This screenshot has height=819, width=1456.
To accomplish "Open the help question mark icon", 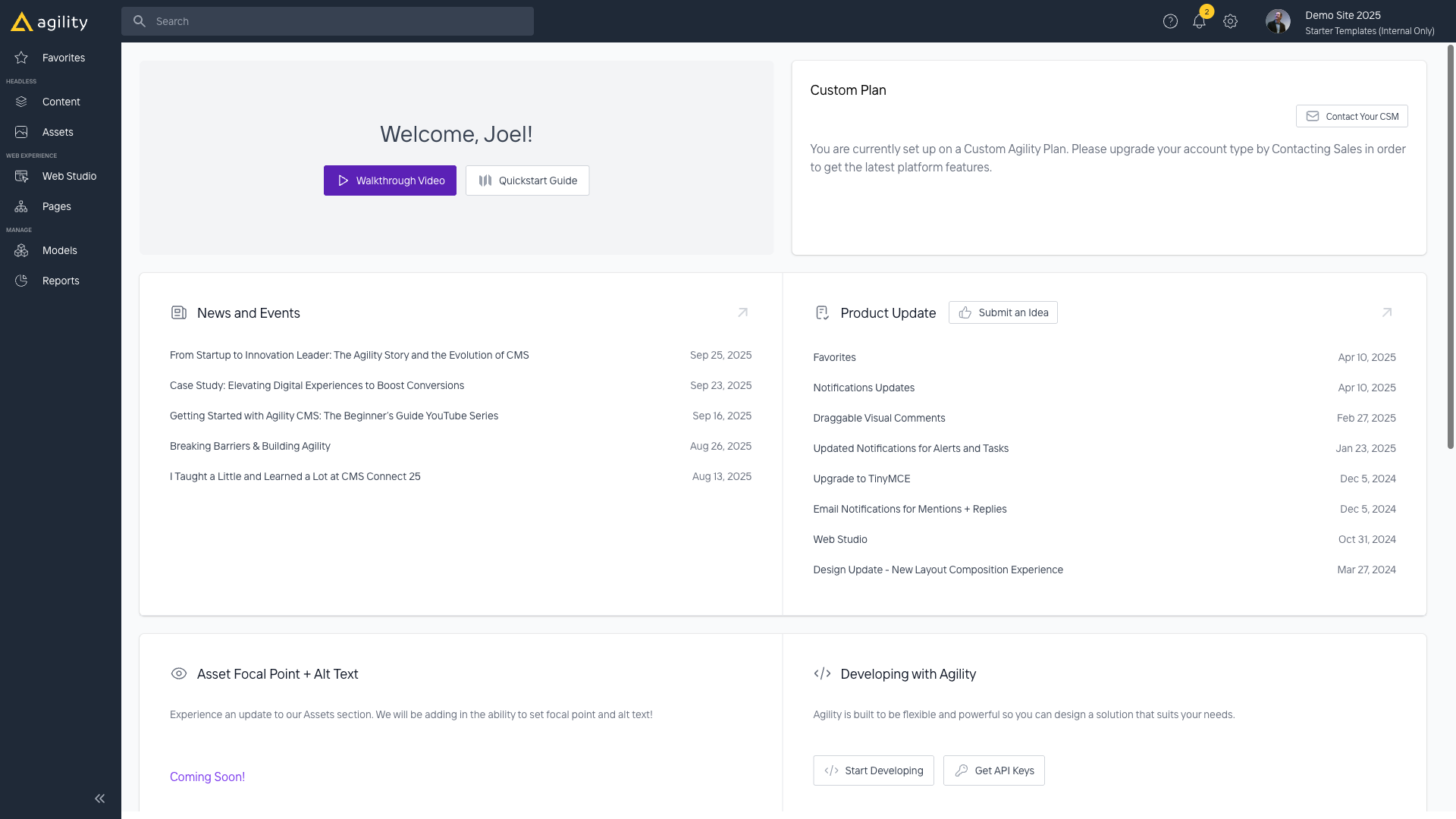I will click(x=1170, y=22).
